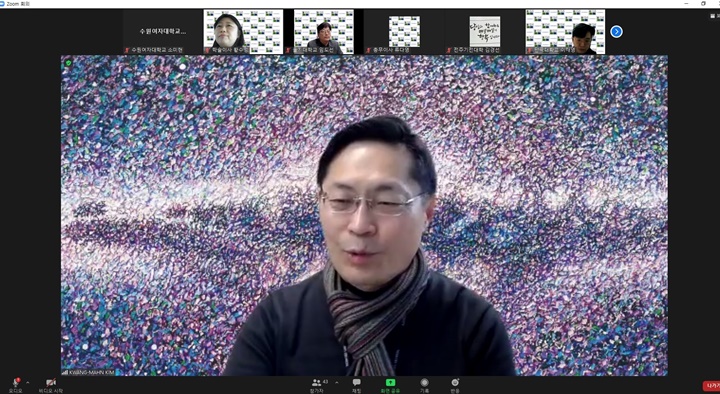Click the green encryption shield icon

point(68,63)
